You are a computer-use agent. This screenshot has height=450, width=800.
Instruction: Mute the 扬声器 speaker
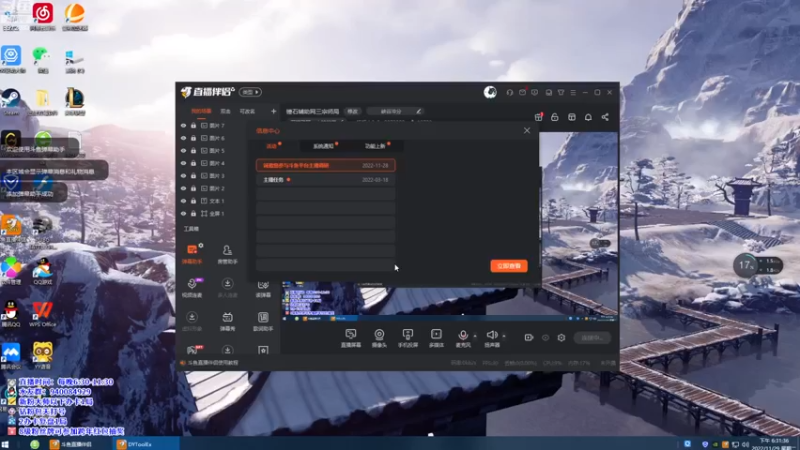click(492, 338)
